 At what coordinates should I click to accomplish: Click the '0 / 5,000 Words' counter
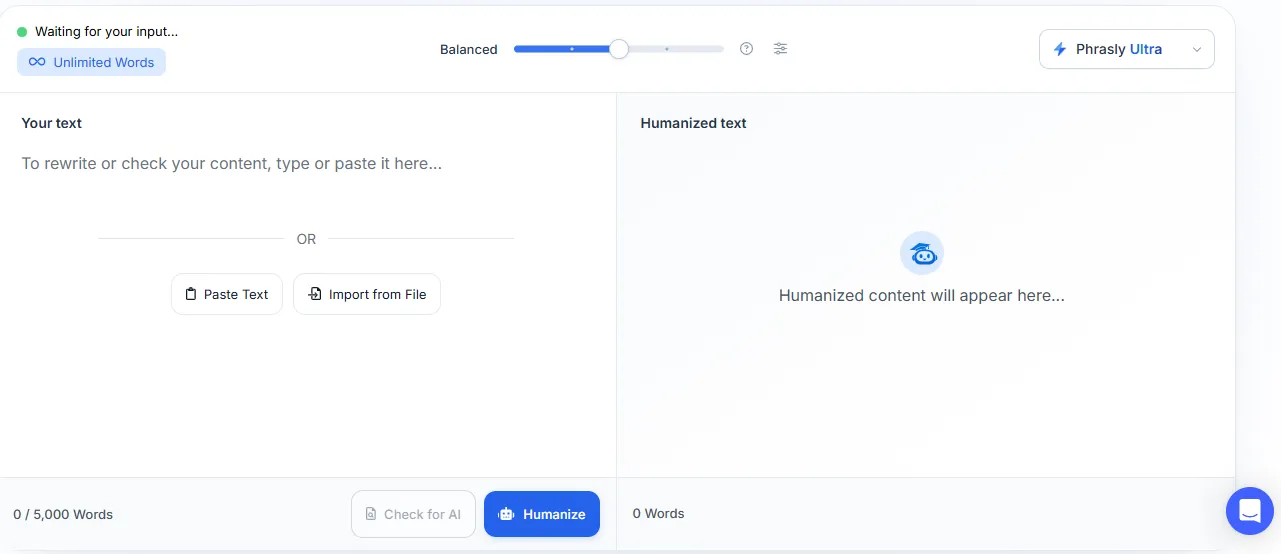click(x=63, y=514)
